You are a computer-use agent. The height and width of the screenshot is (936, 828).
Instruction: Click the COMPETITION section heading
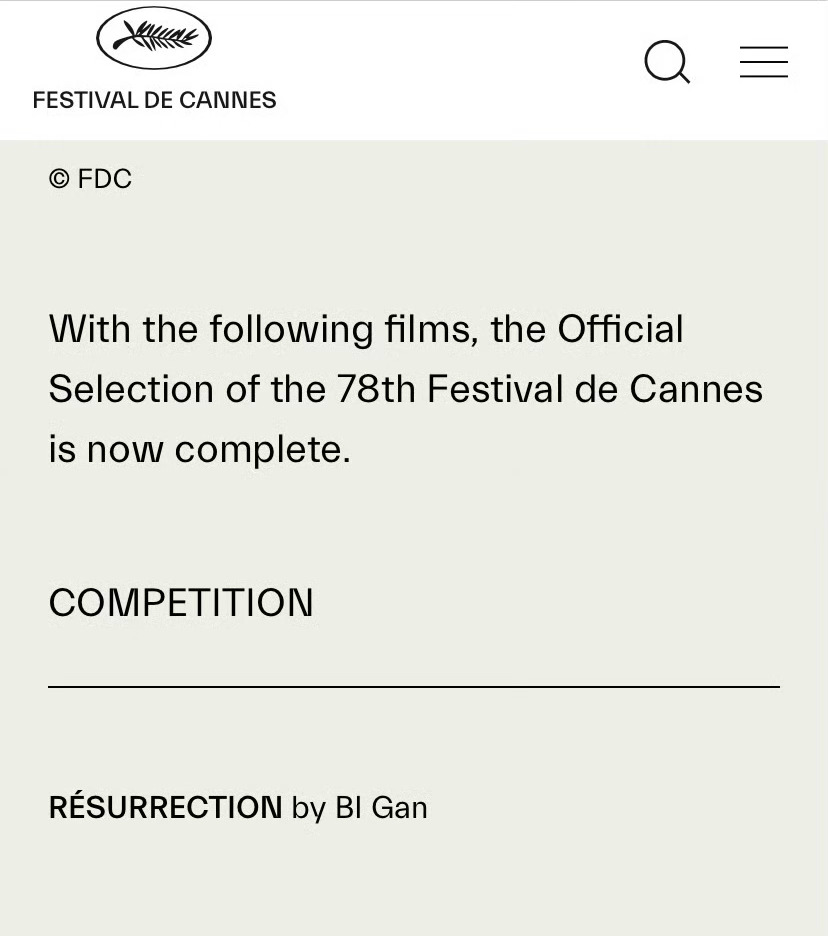181,602
